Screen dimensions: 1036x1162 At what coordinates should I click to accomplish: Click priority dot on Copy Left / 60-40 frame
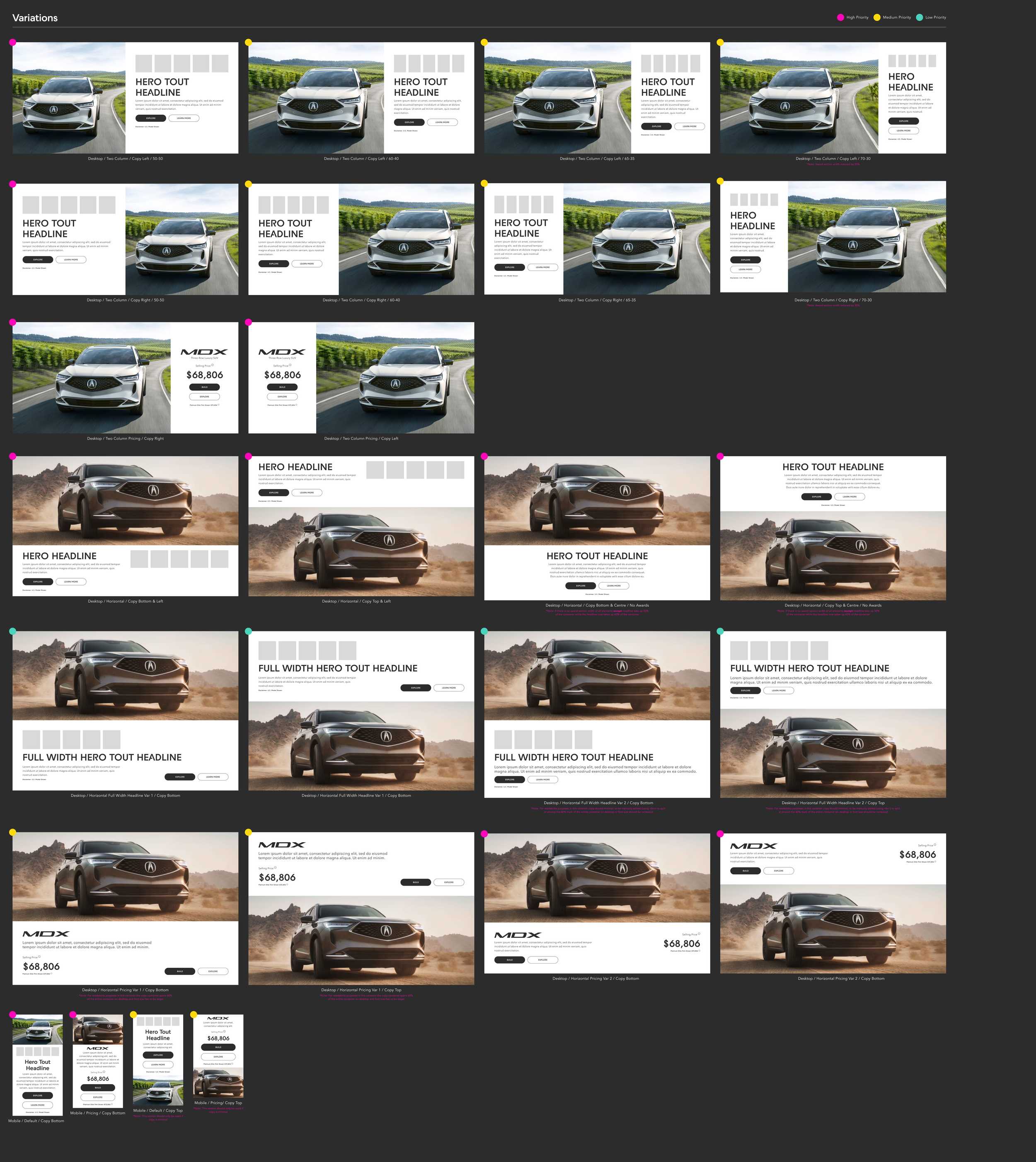point(248,42)
